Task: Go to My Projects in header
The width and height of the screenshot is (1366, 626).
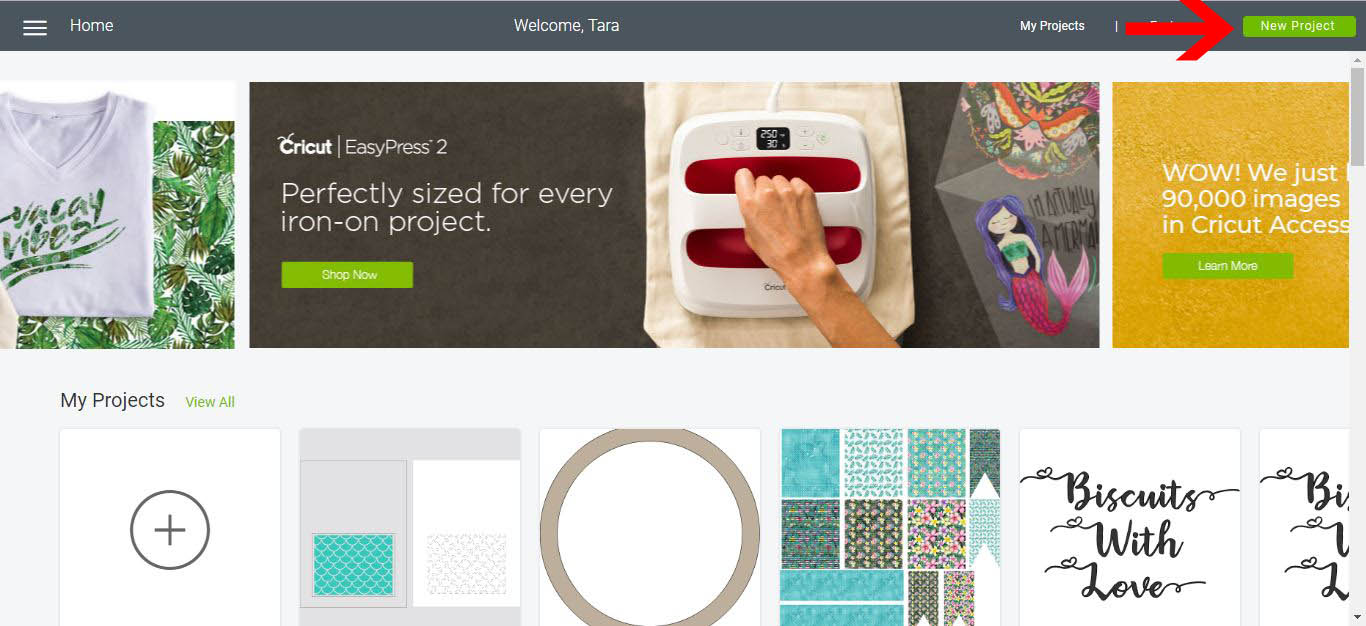Action: coord(1052,26)
